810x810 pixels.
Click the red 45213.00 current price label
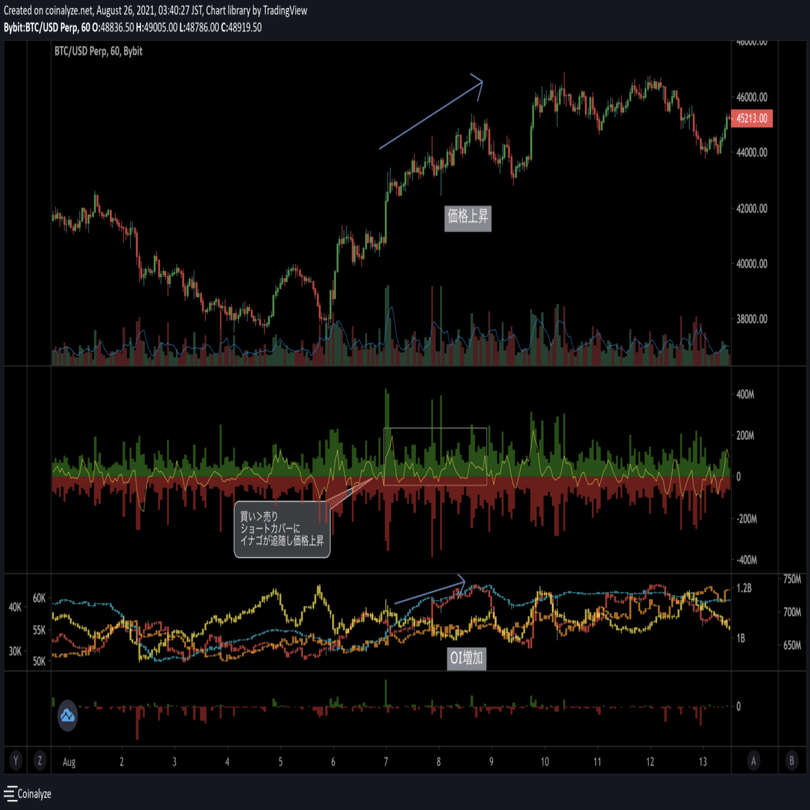(x=751, y=118)
